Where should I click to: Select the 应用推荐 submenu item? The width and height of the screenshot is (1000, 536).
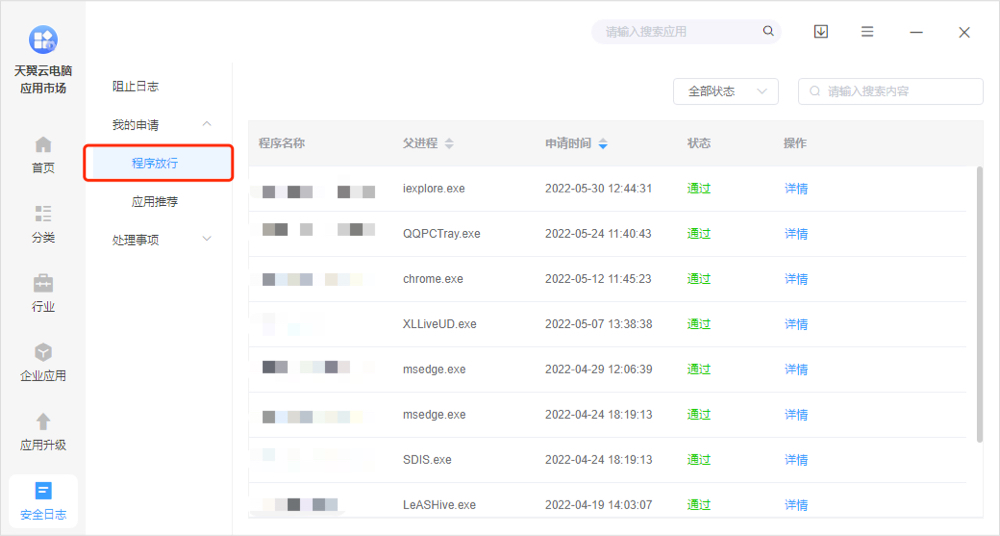coord(154,201)
